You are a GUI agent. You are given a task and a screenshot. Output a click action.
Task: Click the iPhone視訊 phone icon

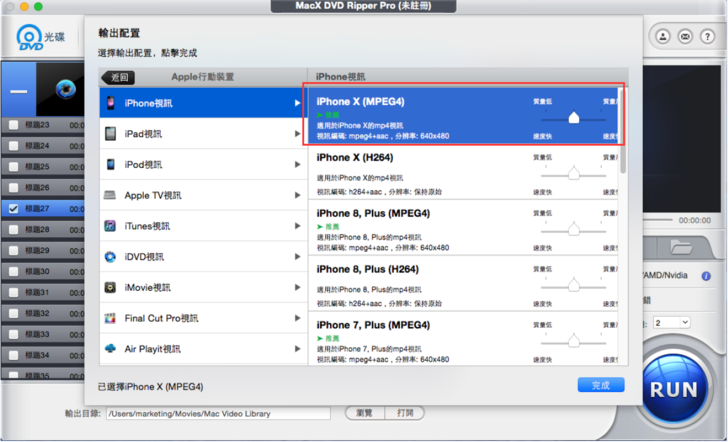point(110,103)
